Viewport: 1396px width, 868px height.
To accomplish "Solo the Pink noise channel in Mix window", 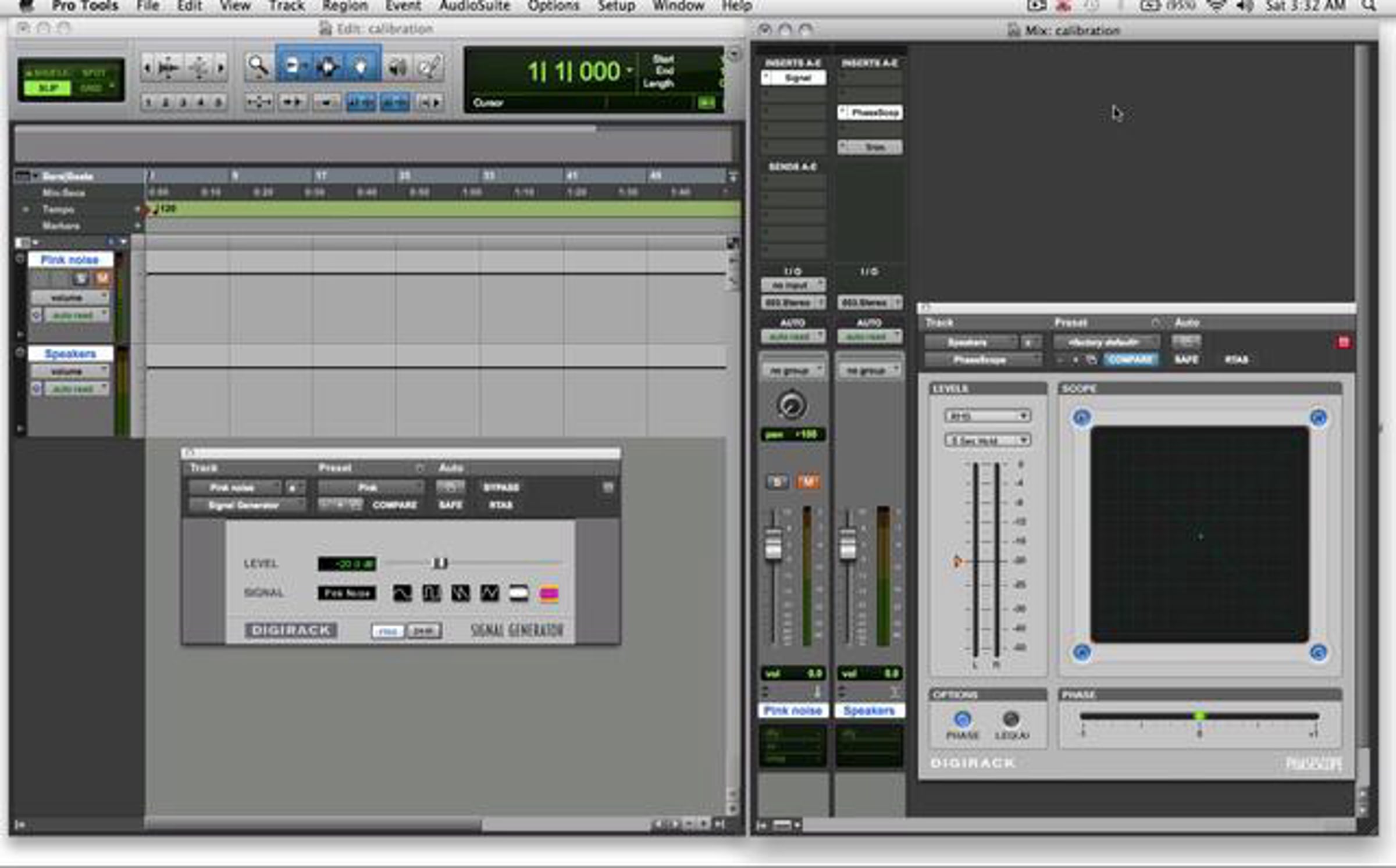I will pos(777,481).
